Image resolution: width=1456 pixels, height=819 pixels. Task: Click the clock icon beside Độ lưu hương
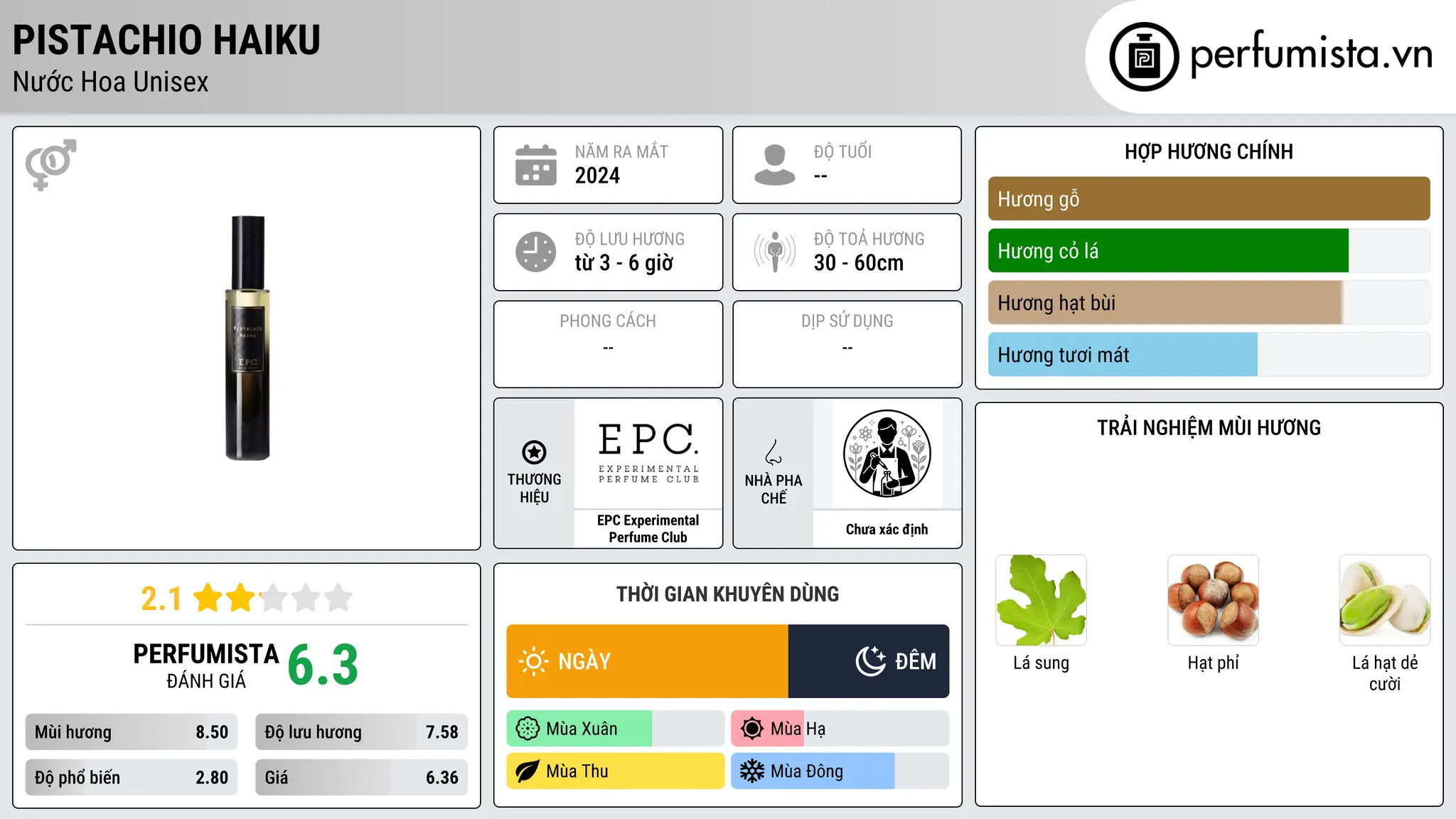point(536,252)
